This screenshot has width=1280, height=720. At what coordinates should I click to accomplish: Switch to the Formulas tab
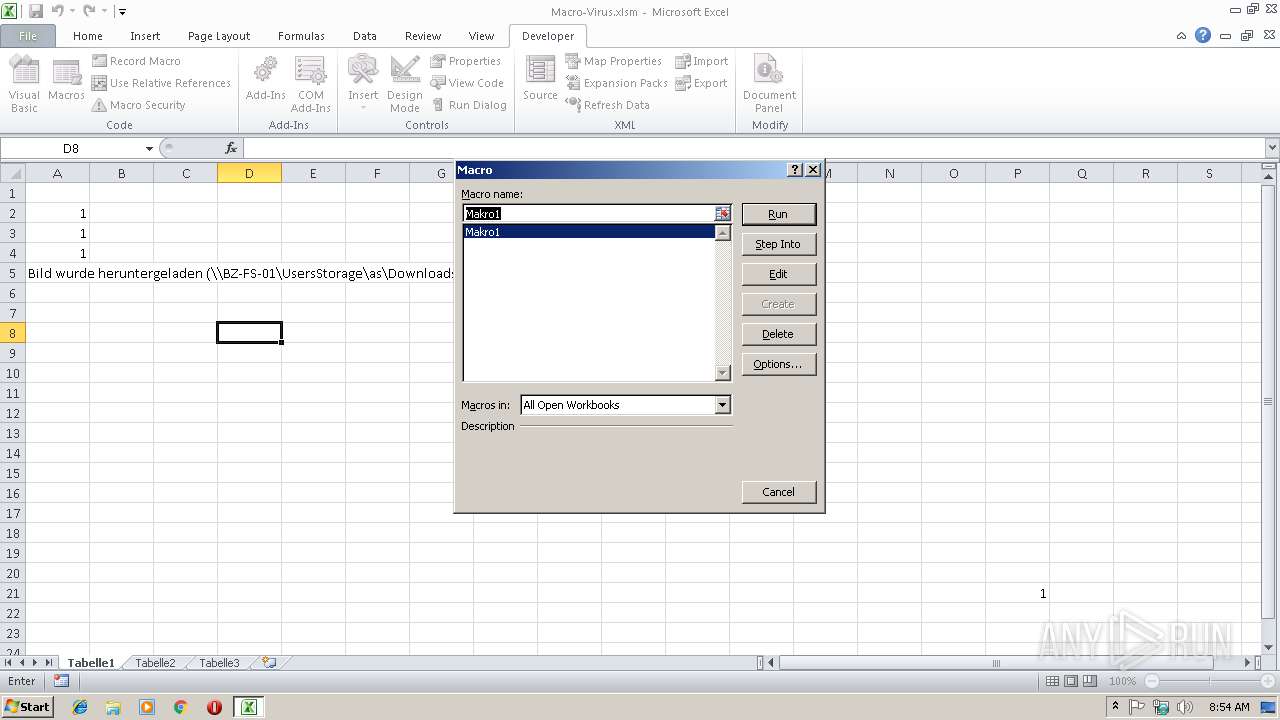(301, 36)
